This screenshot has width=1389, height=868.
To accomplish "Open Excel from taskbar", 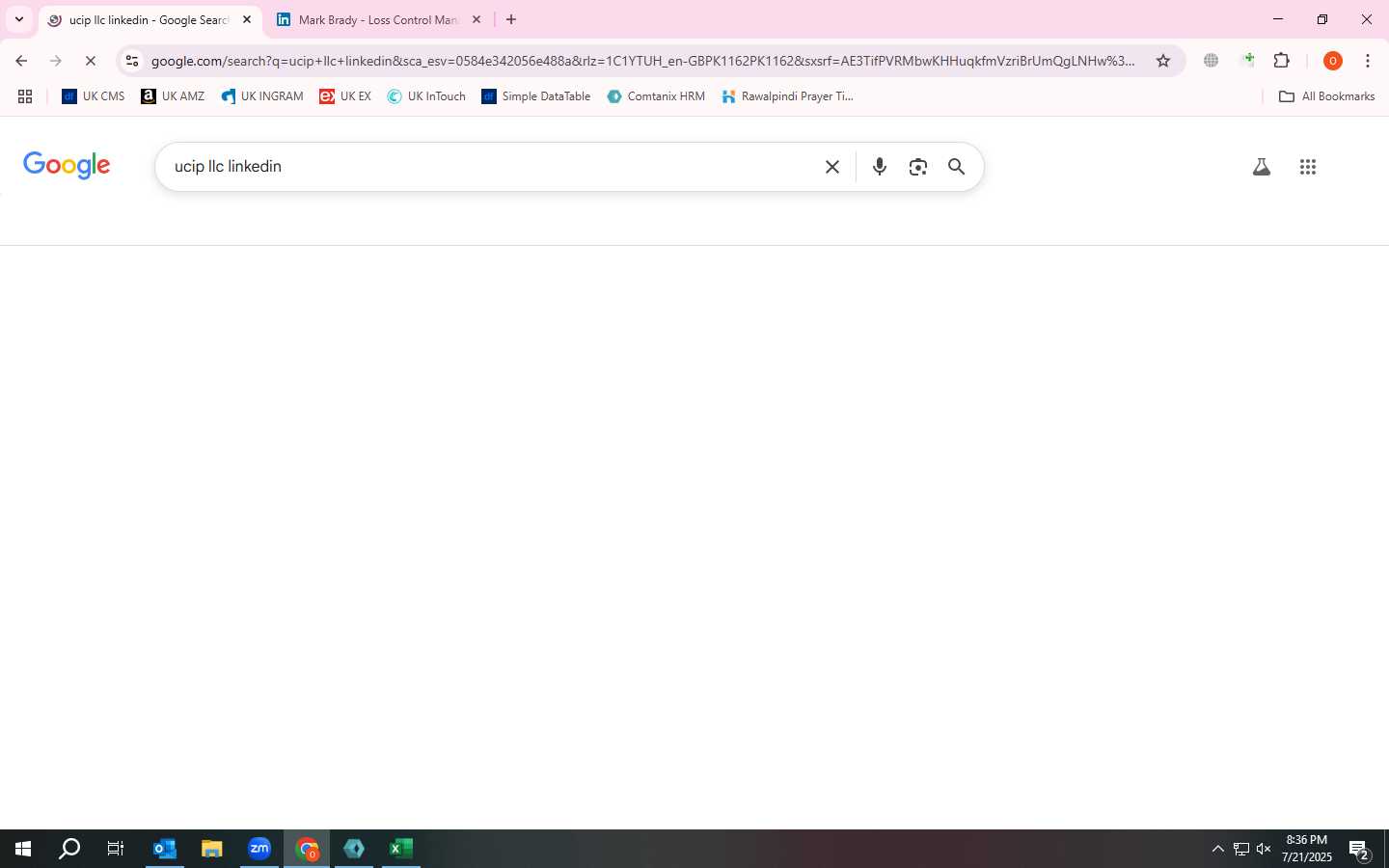I will coord(401,849).
